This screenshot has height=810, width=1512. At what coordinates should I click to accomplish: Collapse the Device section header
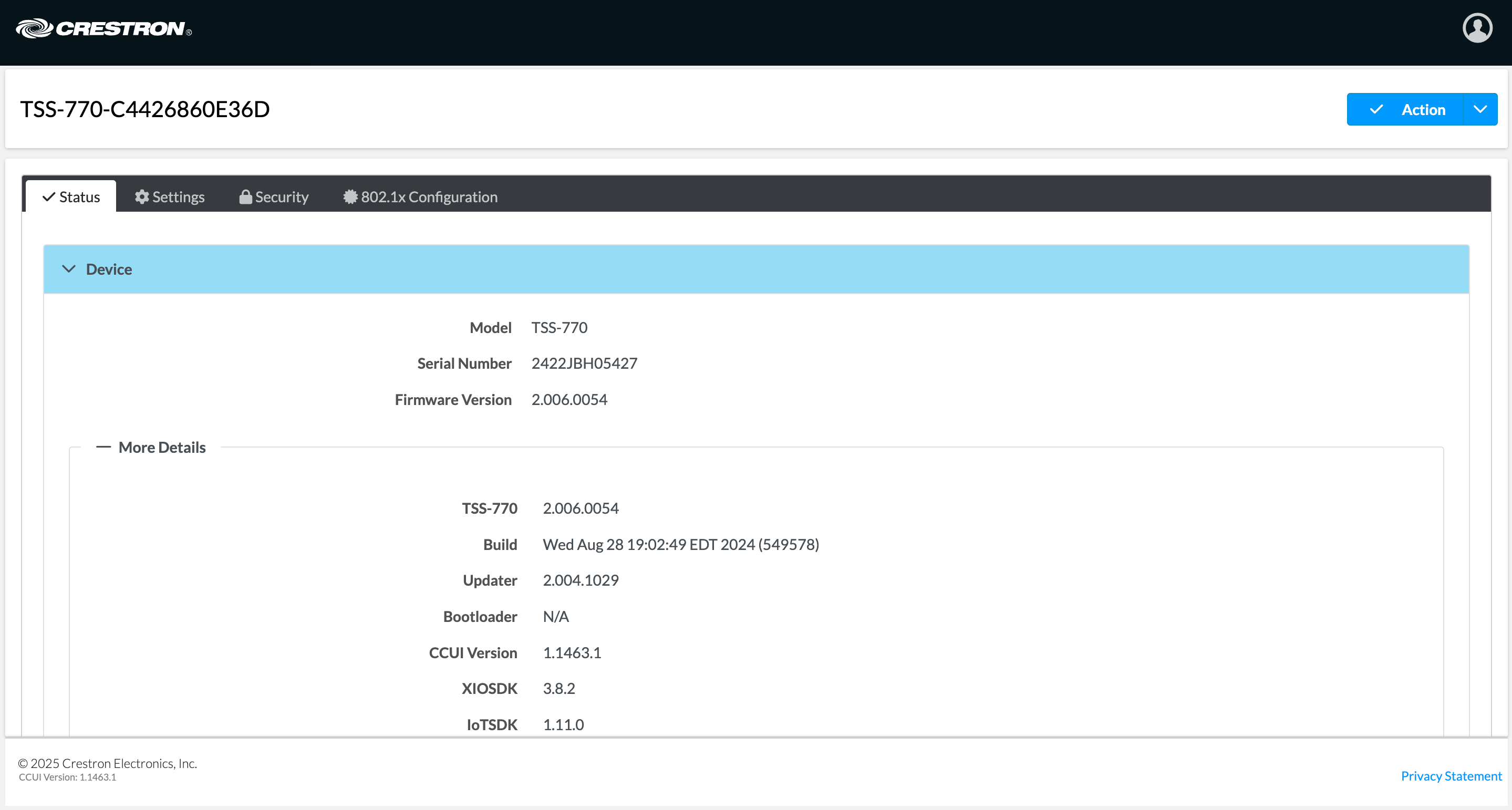pos(756,269)
